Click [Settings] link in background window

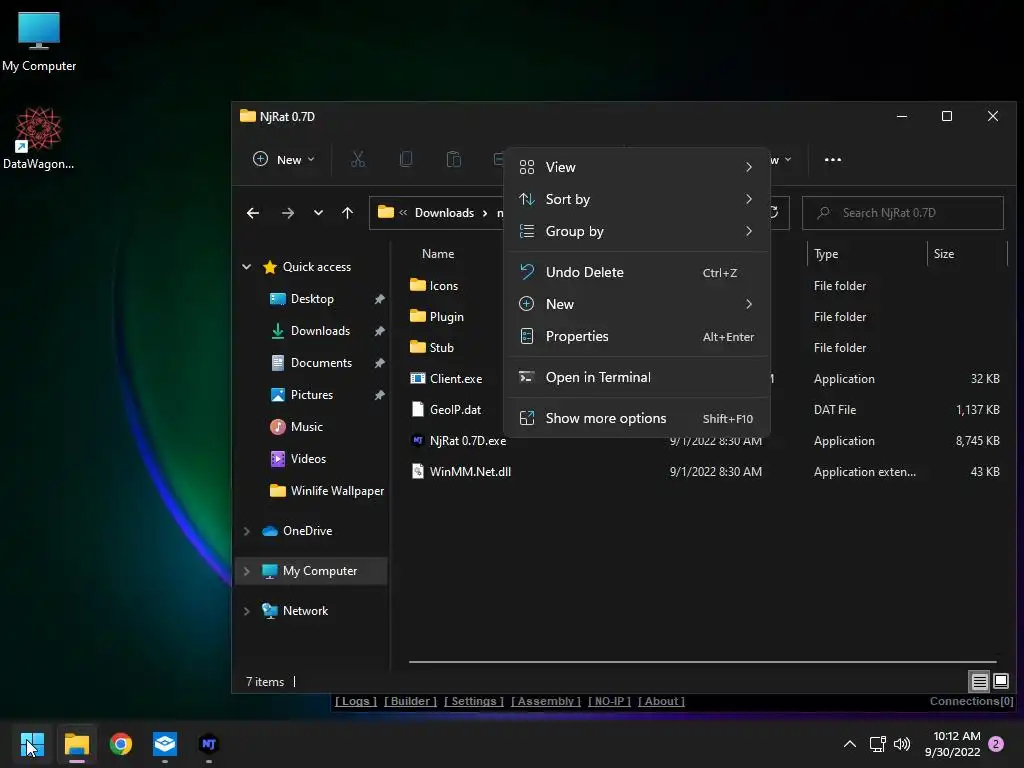point(473,701)
